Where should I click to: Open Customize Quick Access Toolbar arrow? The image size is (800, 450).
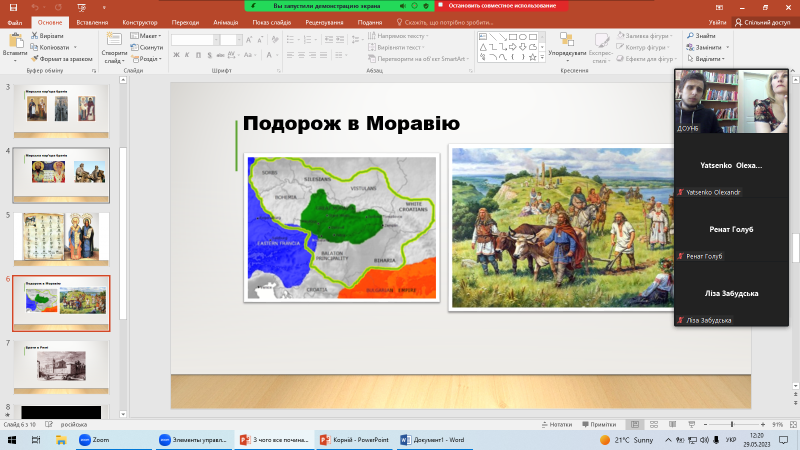click(104, 7)
